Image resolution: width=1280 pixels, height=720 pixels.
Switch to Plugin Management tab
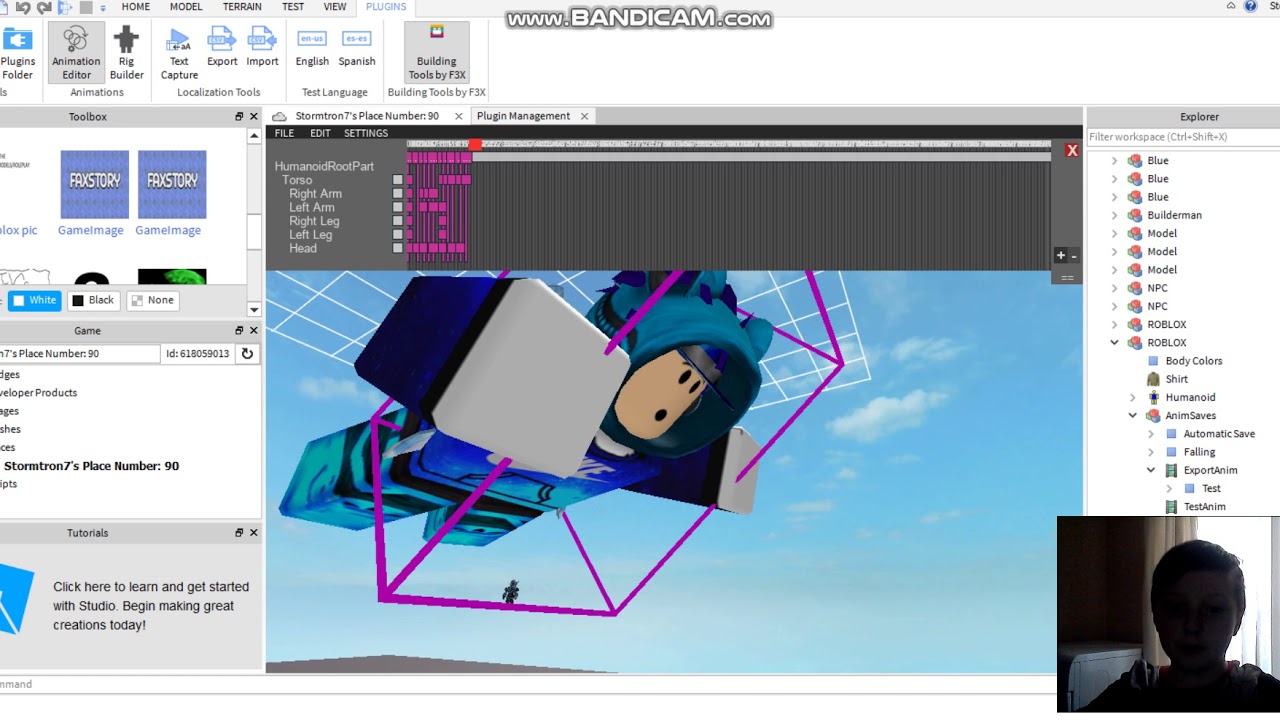[x=523, y=116]
